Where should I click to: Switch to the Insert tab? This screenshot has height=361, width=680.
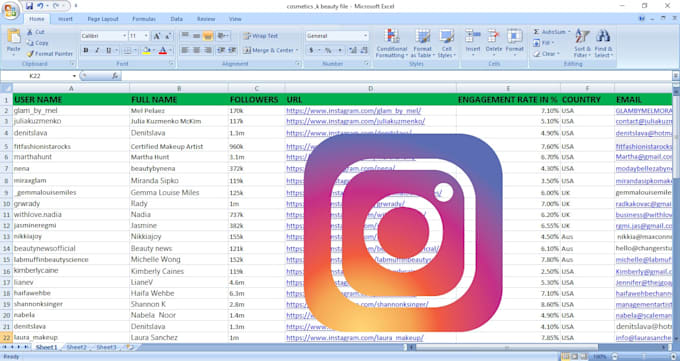point(65,19)
